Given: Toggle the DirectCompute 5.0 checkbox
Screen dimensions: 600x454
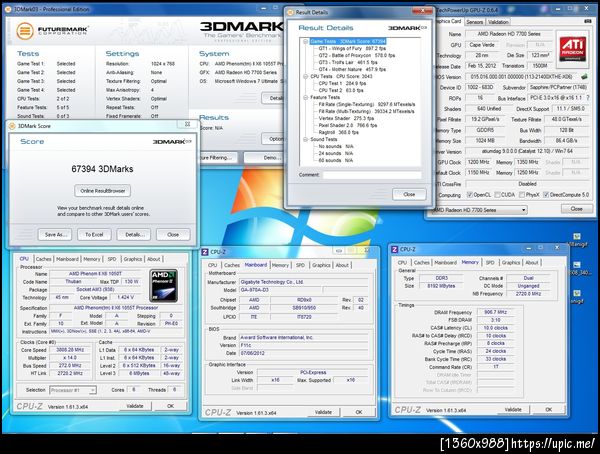Looking at the screenshot, I should pyautogui.click(x=546, y=195).
